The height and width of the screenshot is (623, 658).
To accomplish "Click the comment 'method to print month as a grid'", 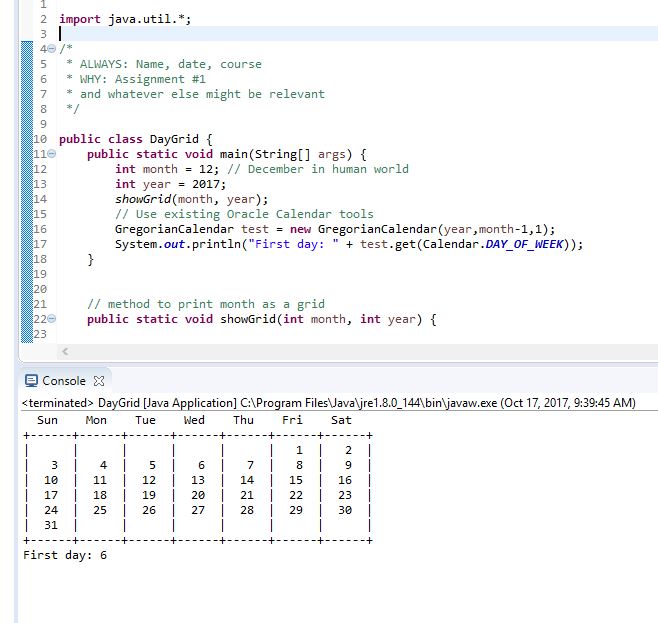I will [x=206, y=304].
